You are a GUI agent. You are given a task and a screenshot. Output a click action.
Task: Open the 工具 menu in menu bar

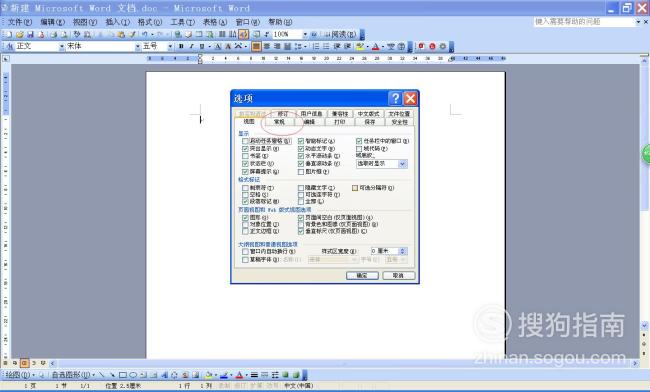182,22
